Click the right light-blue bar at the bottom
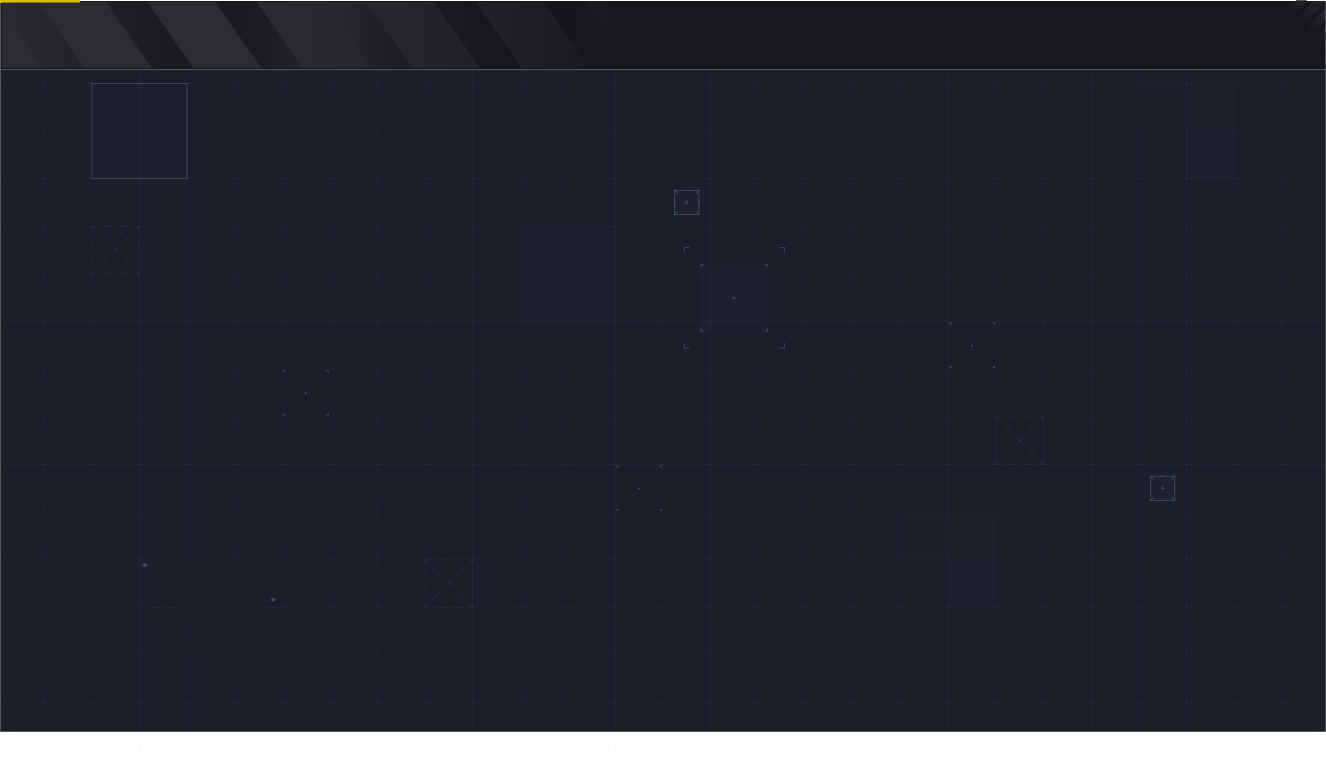This screenshot has height=770, width=1326. coord(1022,750)
